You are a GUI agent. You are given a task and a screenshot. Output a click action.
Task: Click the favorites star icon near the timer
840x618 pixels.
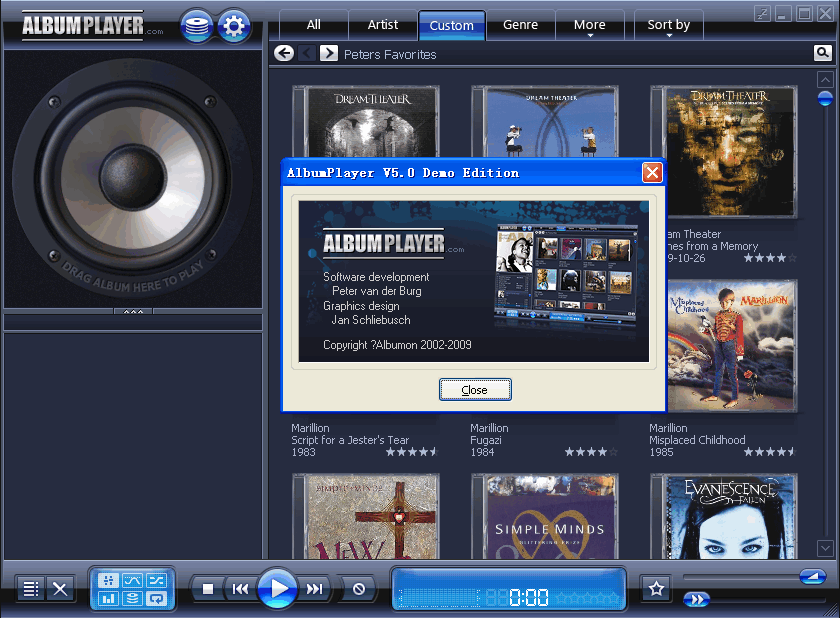tap(656, 589)
